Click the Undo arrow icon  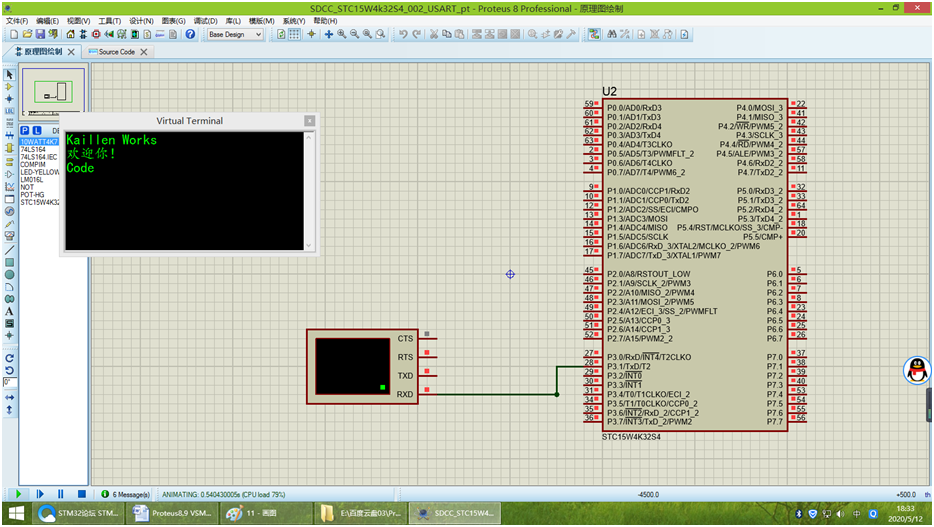(401, 34)
